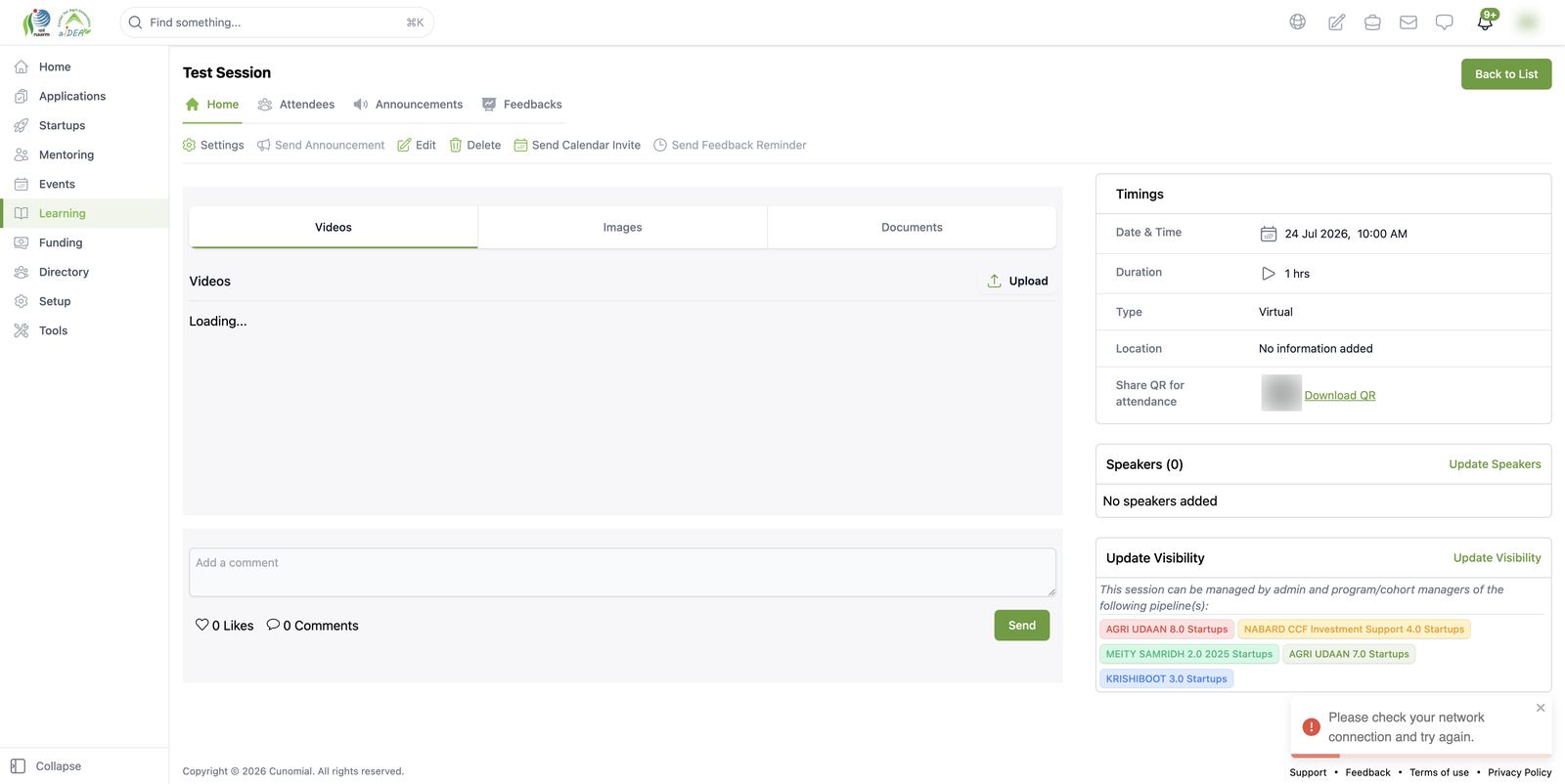Delete the Test Session
Image resolution: width=1565 pixels, height=784 pixels.
tap(474, 145)
